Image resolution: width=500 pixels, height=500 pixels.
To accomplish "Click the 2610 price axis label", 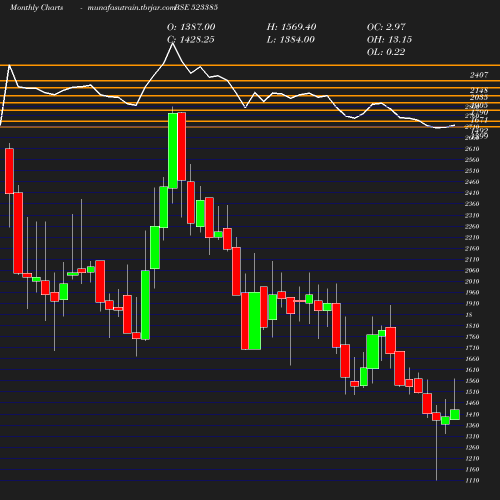I will tap(472, 149).
